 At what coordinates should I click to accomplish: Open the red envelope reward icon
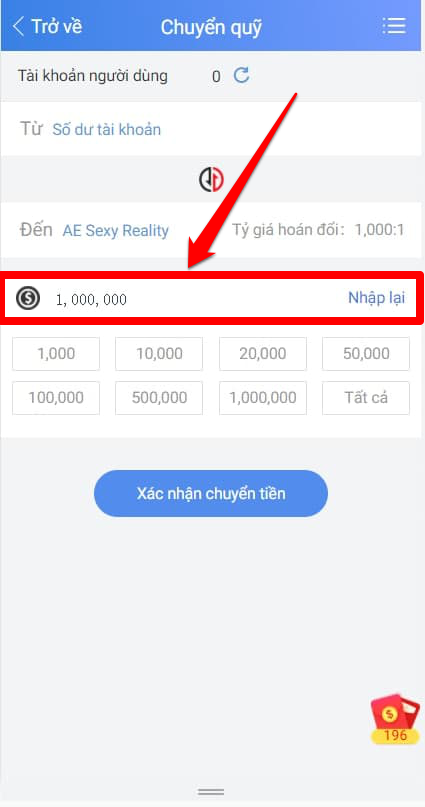click(395, 718)
